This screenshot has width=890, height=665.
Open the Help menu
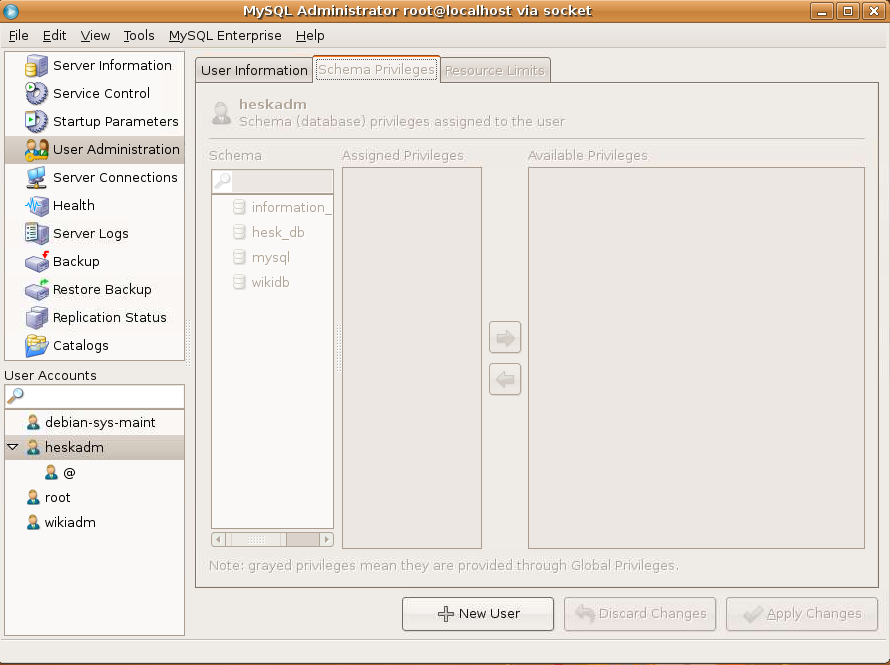310,36
